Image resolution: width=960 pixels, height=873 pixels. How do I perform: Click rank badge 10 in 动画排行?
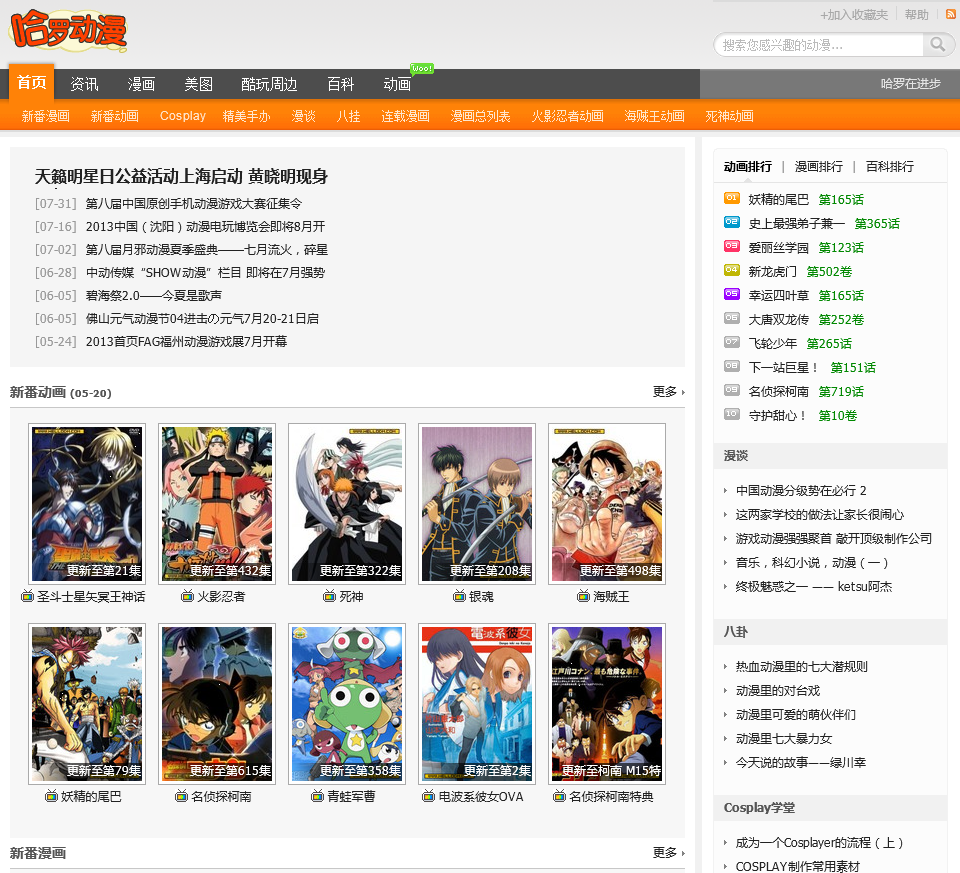pos(732,414)
